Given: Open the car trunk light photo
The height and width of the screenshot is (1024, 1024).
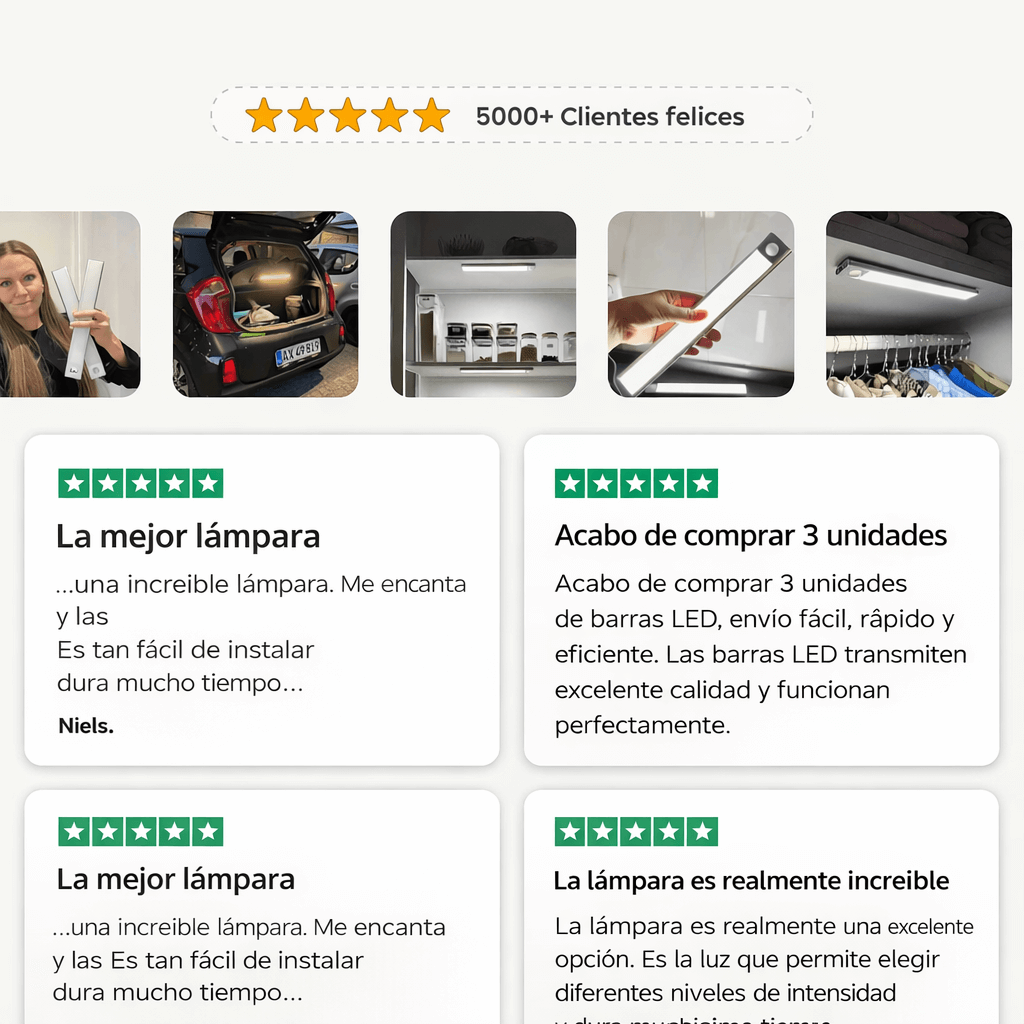Looking at the screenshot, I should coord(265,304).
